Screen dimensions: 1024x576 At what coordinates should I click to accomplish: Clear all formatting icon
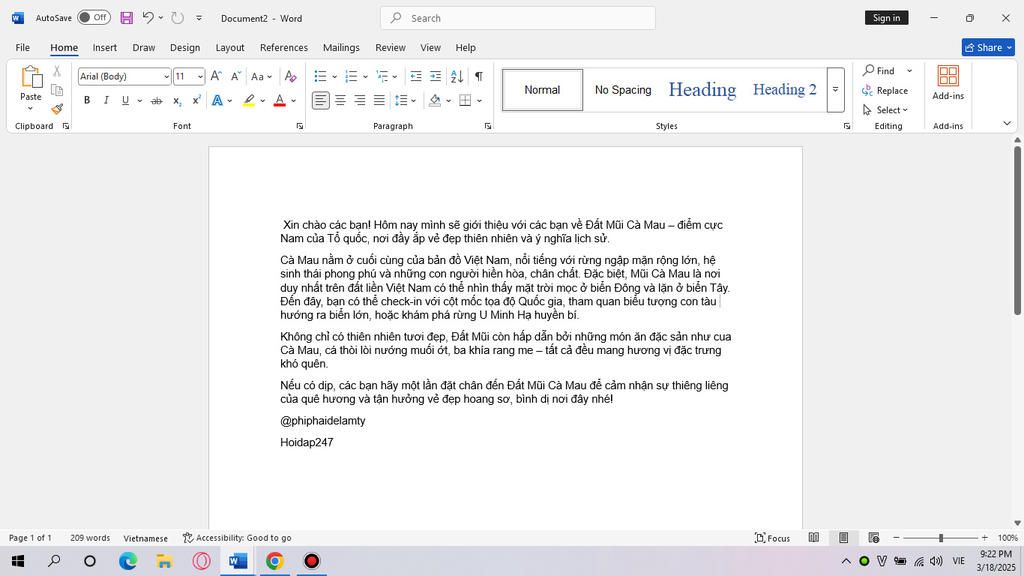click(x=291, y=76)
